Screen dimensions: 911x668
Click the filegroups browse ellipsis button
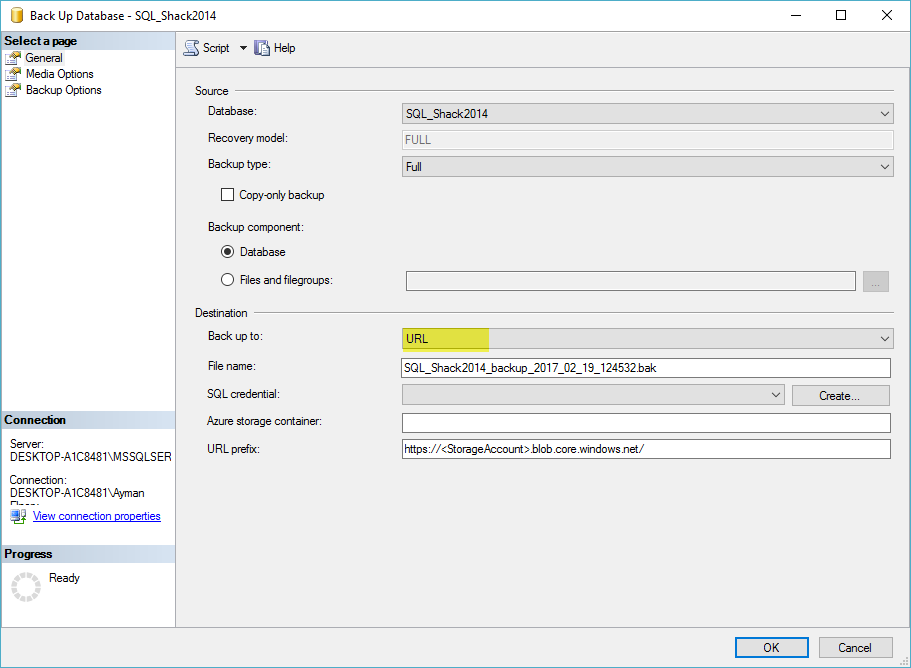(876, 281)
